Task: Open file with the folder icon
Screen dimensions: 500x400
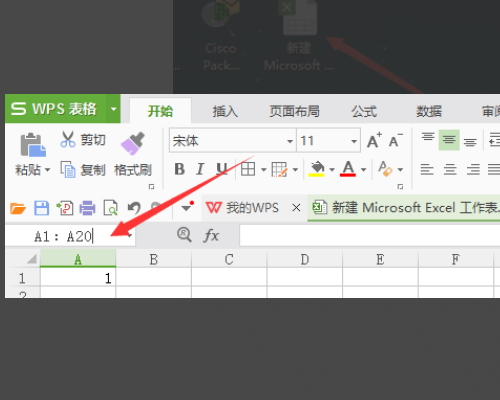Action: click(x=18, y=208)
